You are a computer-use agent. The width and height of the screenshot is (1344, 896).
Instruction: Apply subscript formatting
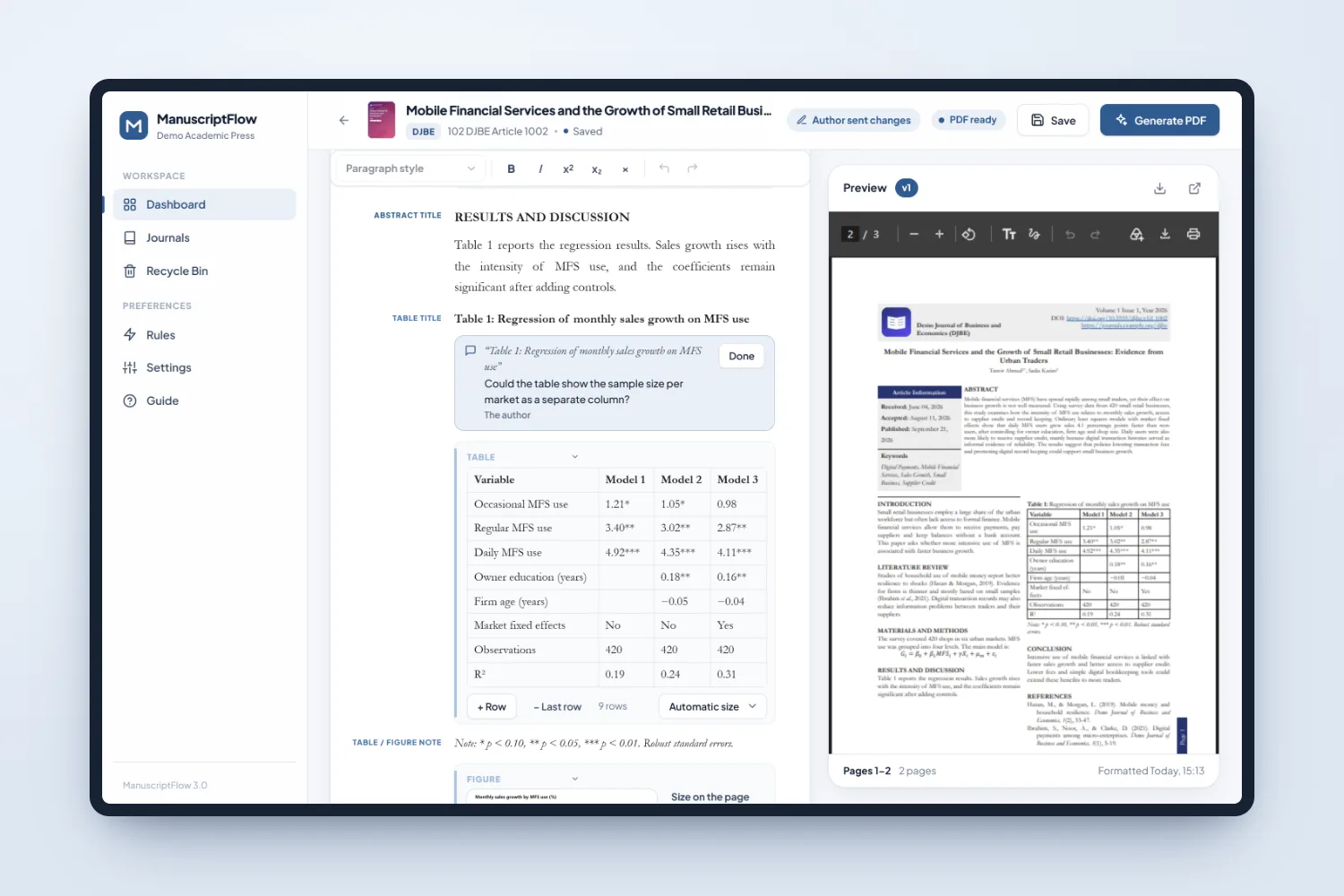(x=597, y=168)
